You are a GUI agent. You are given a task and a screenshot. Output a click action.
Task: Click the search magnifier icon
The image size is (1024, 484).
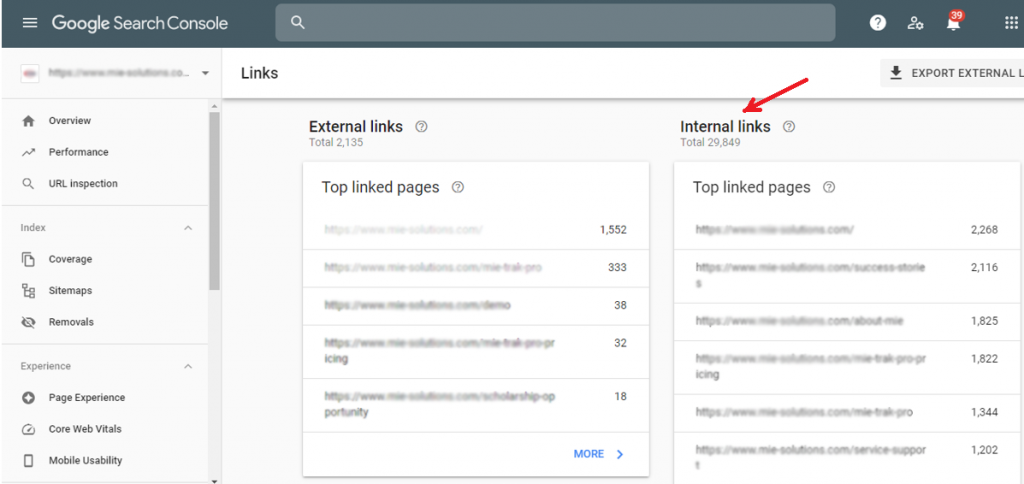298,23
